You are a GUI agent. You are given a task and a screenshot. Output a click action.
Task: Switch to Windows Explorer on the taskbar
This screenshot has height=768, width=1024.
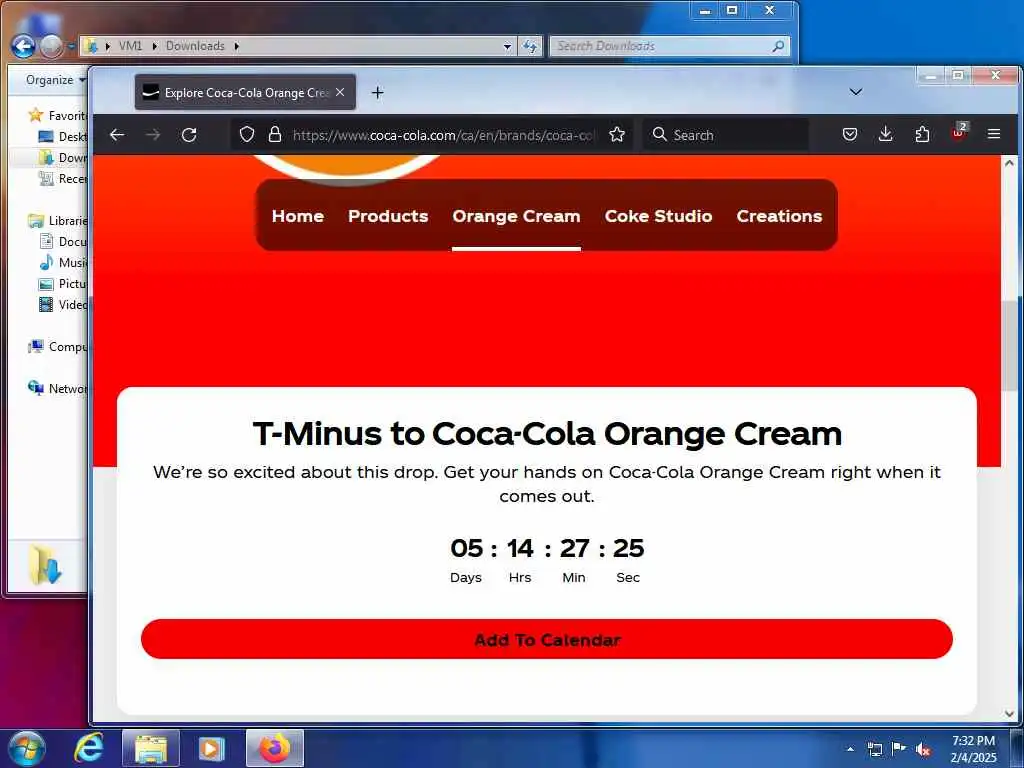point(151,748)
